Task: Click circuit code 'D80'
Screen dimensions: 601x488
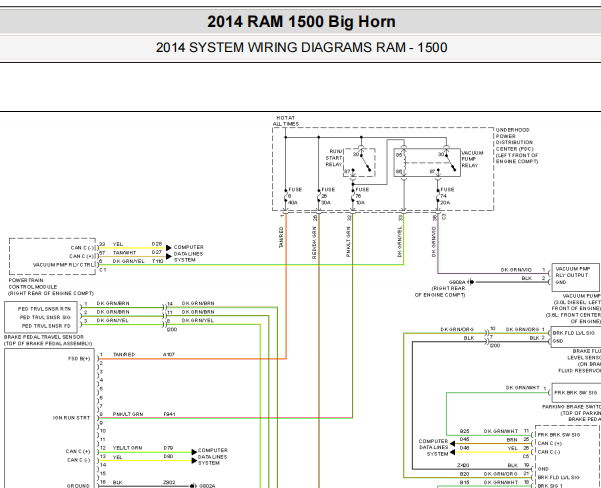Action: 168,457
